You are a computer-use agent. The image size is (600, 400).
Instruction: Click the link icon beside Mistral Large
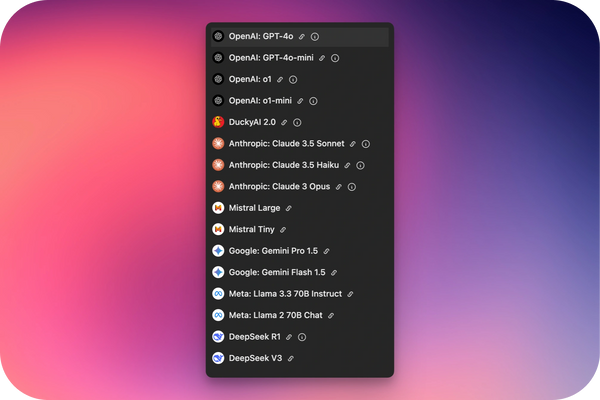(289, 208)
